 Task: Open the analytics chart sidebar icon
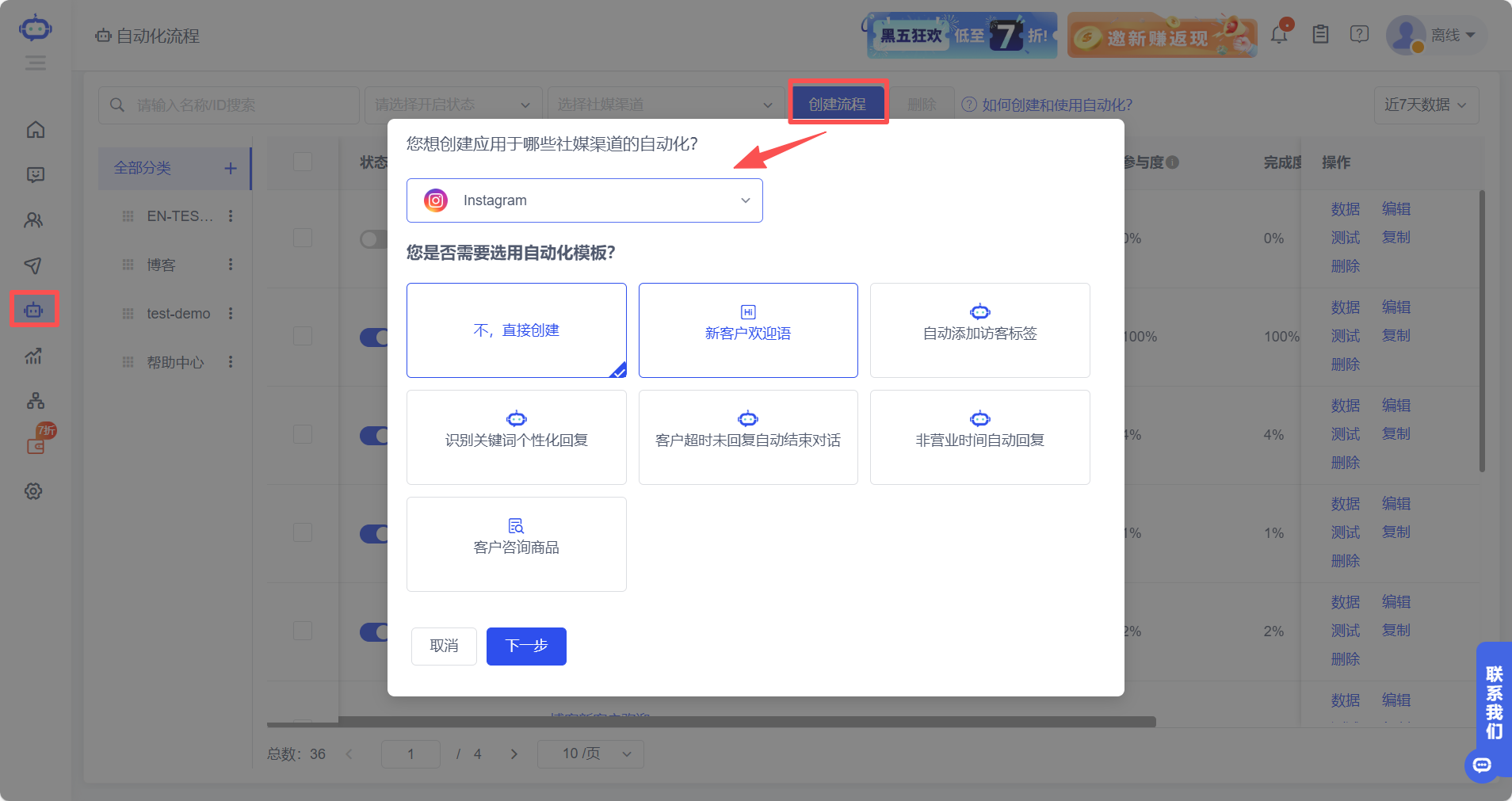[34, 356]
